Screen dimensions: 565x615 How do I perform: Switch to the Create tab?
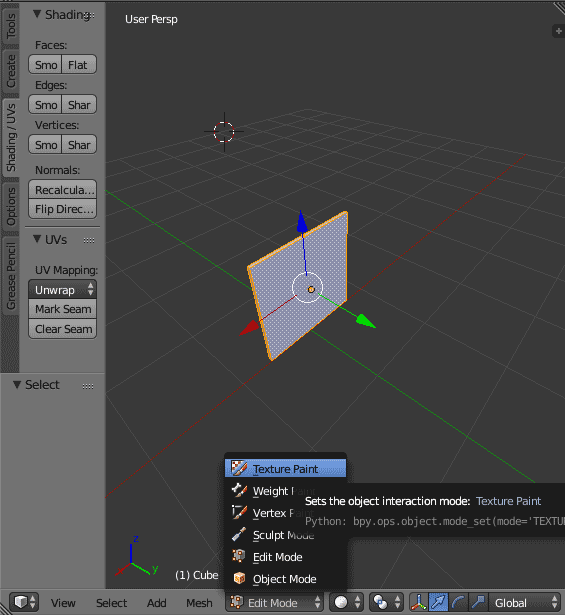[11, 71]
